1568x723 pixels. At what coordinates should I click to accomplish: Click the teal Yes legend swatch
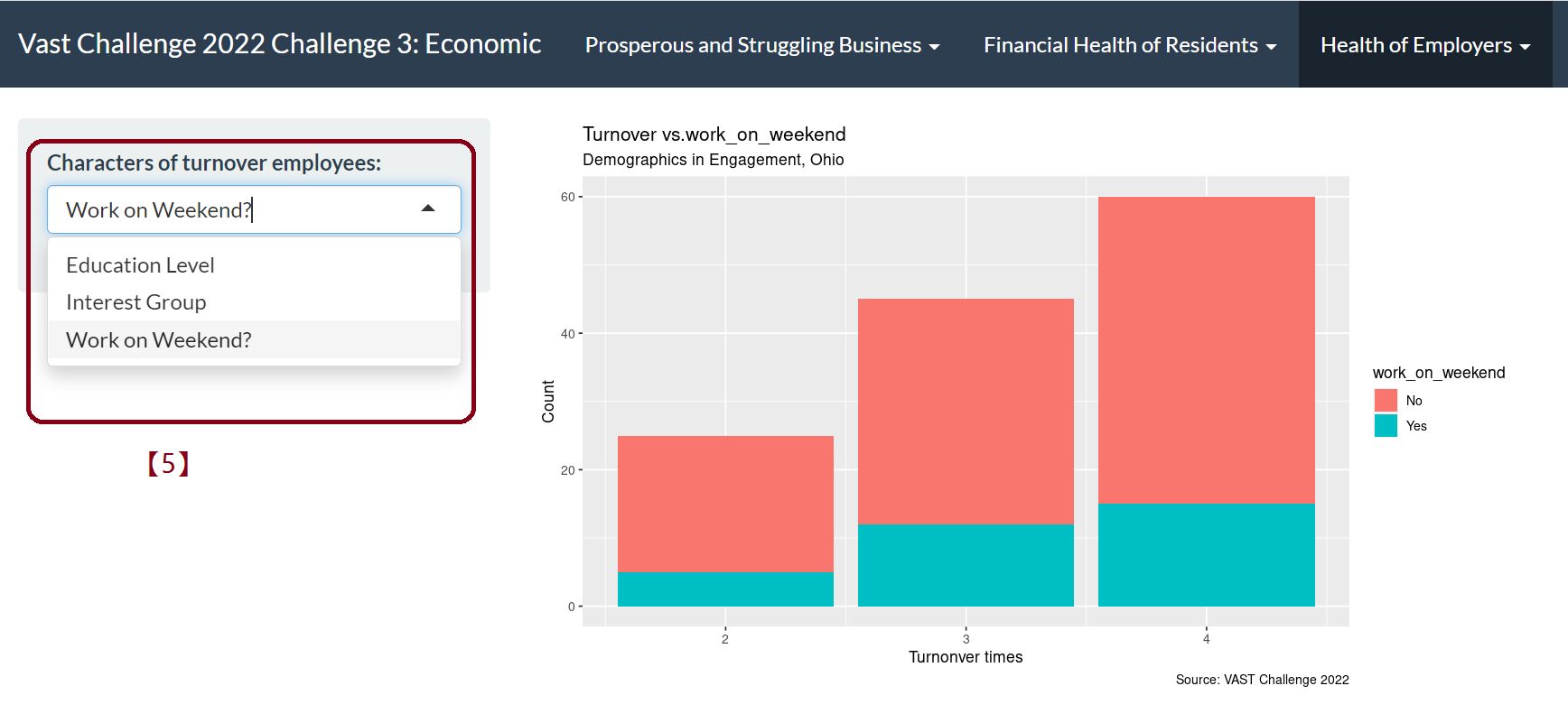1386,426
